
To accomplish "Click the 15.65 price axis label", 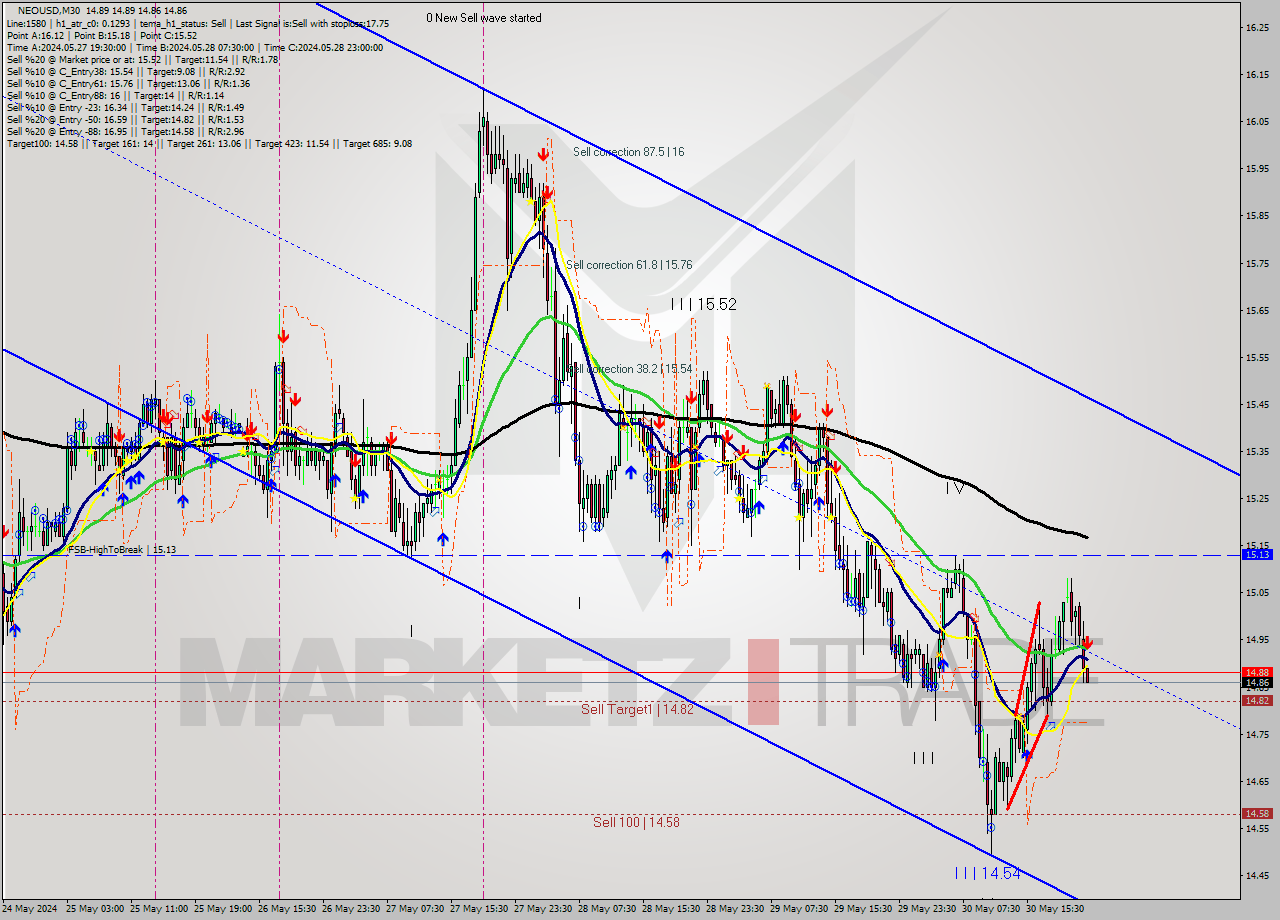I will (x=1256, y=310).
